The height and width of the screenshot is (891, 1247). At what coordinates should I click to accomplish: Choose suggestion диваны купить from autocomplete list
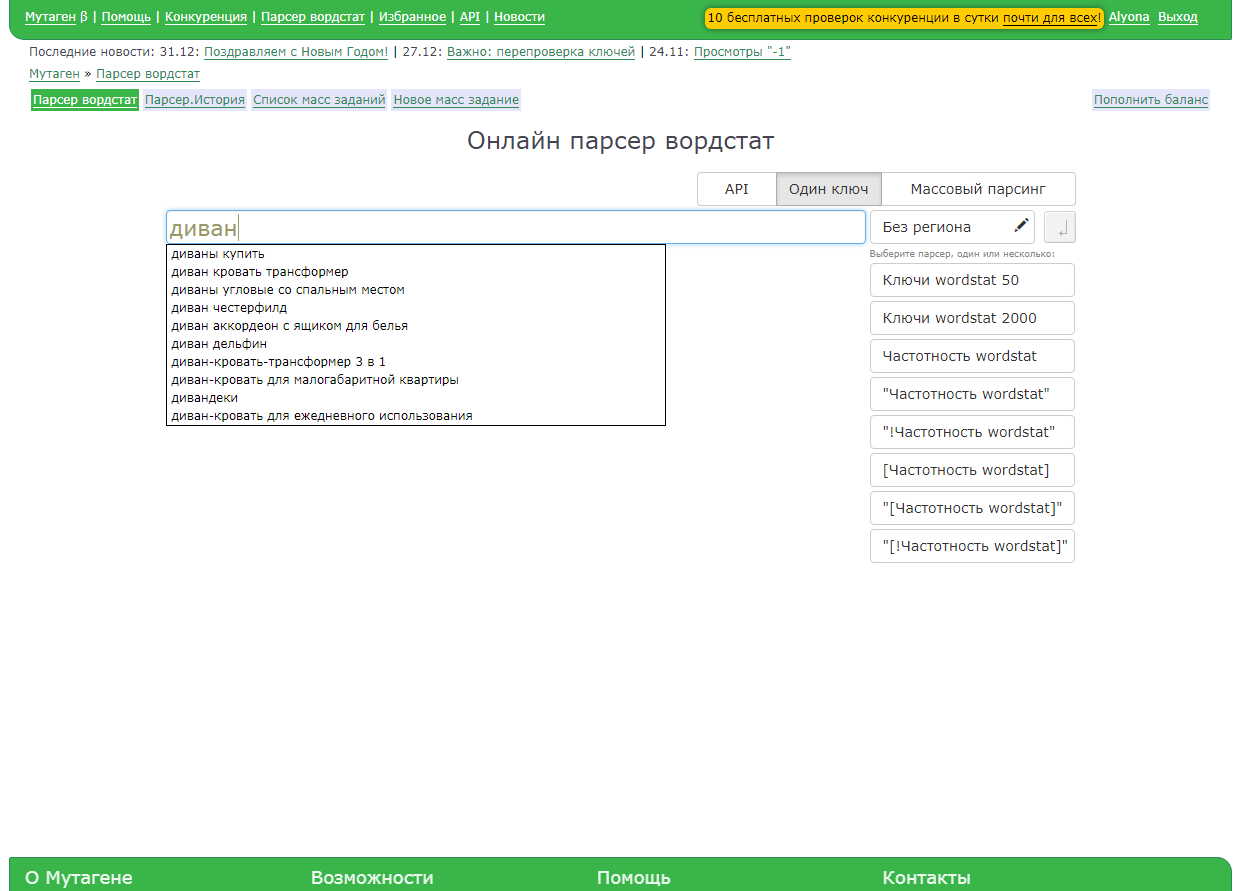pos(218,254)
